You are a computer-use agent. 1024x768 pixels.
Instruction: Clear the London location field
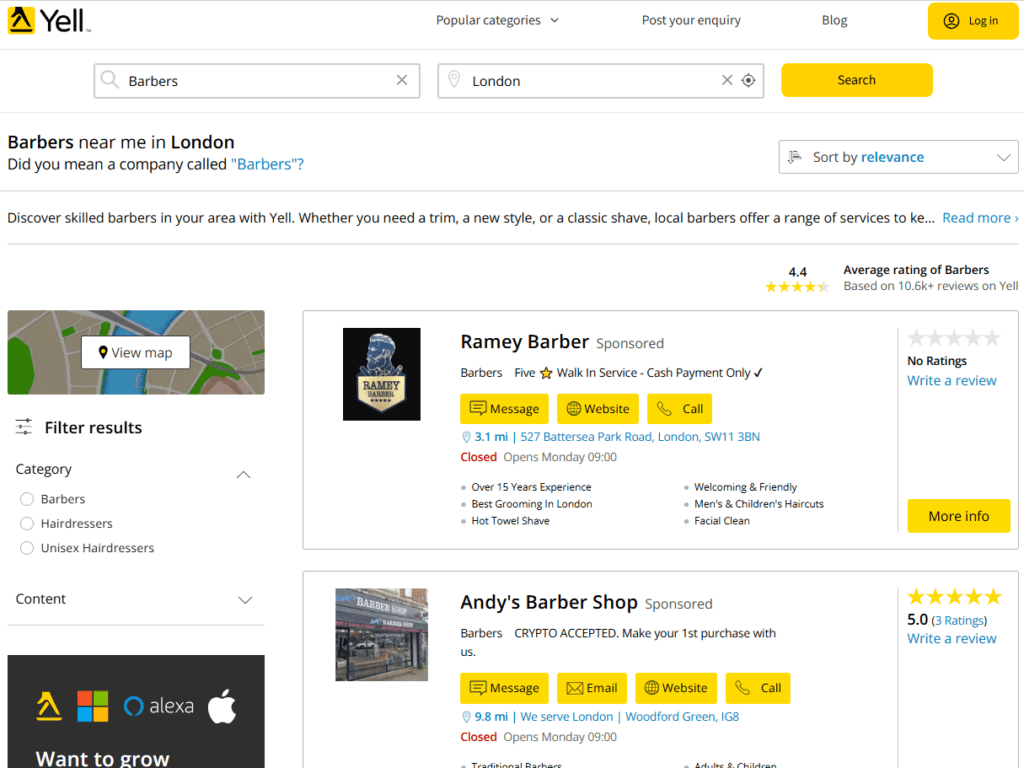tap(727, 80)
